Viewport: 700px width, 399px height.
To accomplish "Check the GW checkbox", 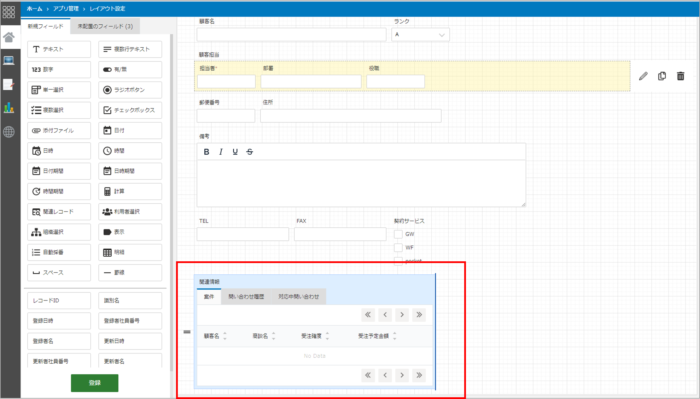I will point(398,234).
